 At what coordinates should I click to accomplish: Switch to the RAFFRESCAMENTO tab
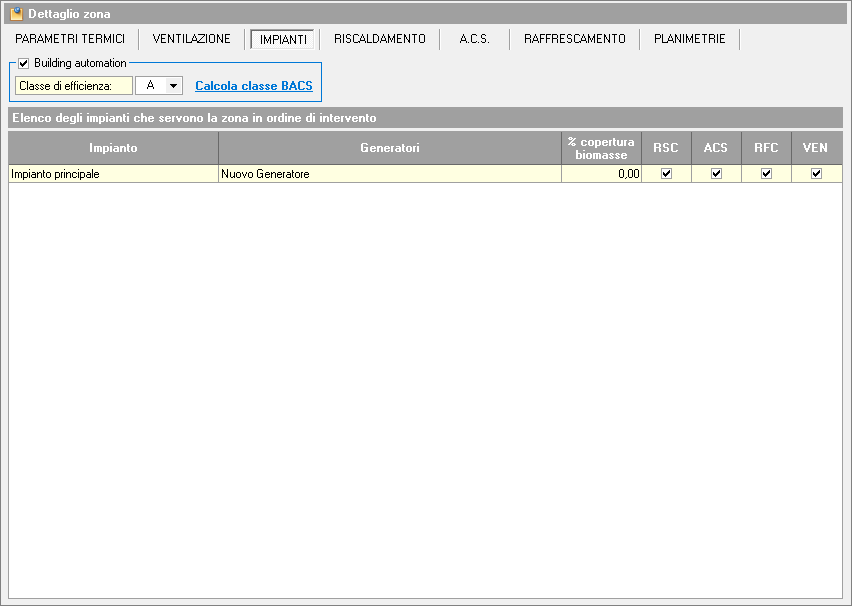(x=575, y=39)
